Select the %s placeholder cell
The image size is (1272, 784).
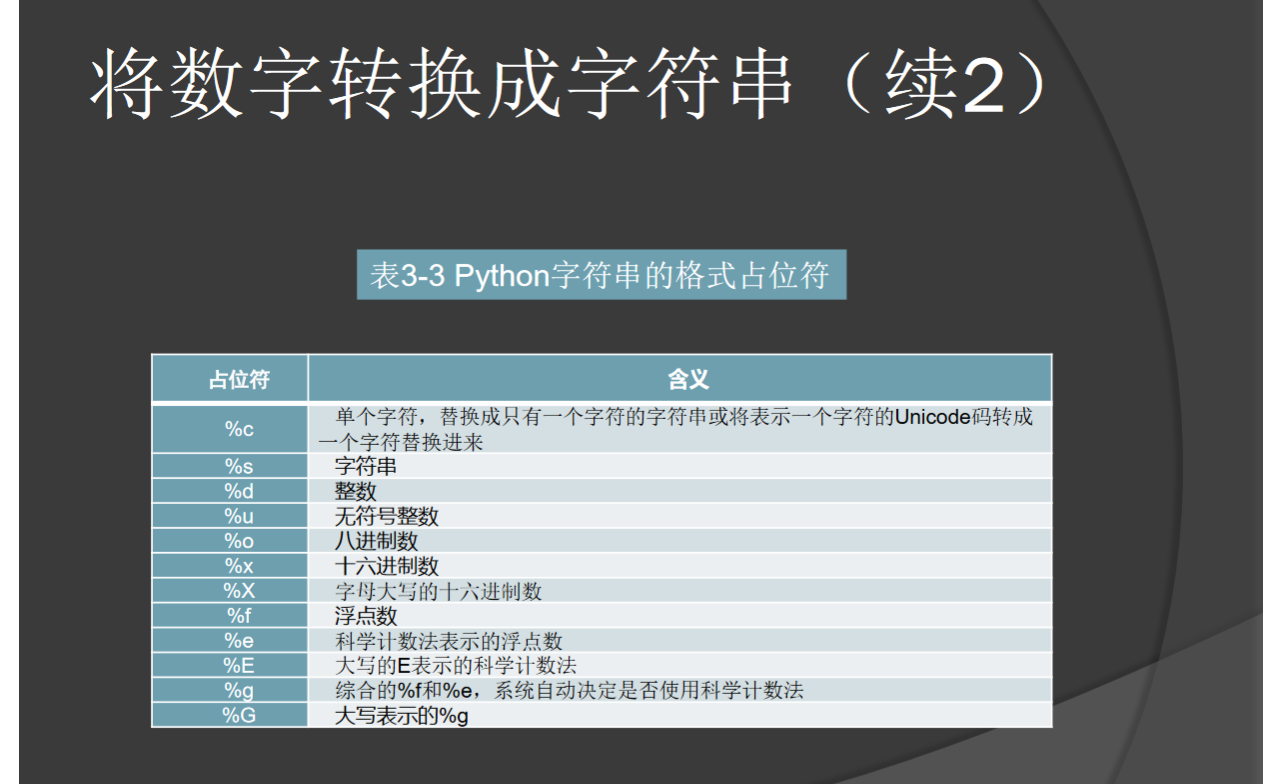tap(230, 466)
